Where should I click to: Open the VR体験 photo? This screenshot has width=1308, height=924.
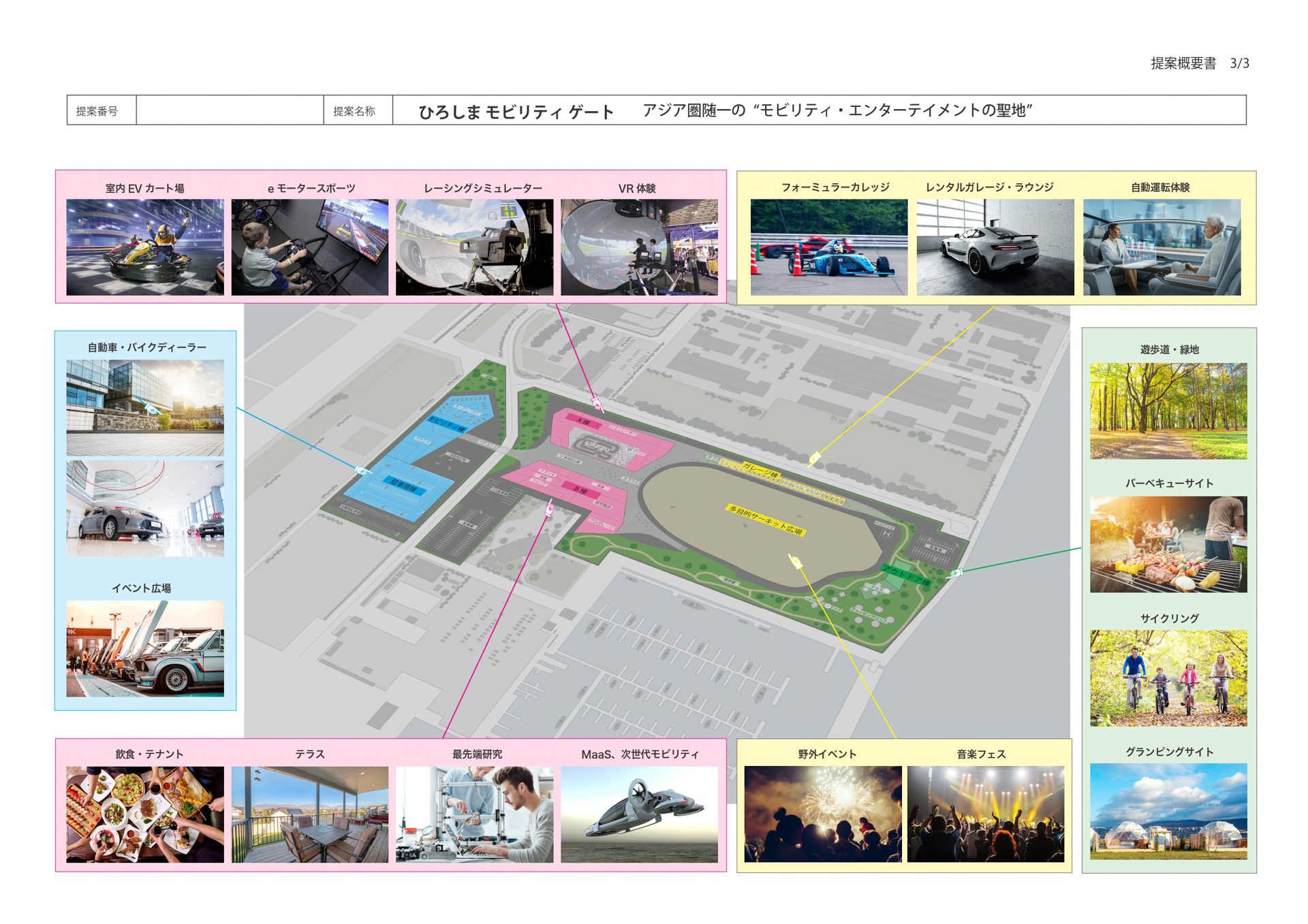coord(639,247)
